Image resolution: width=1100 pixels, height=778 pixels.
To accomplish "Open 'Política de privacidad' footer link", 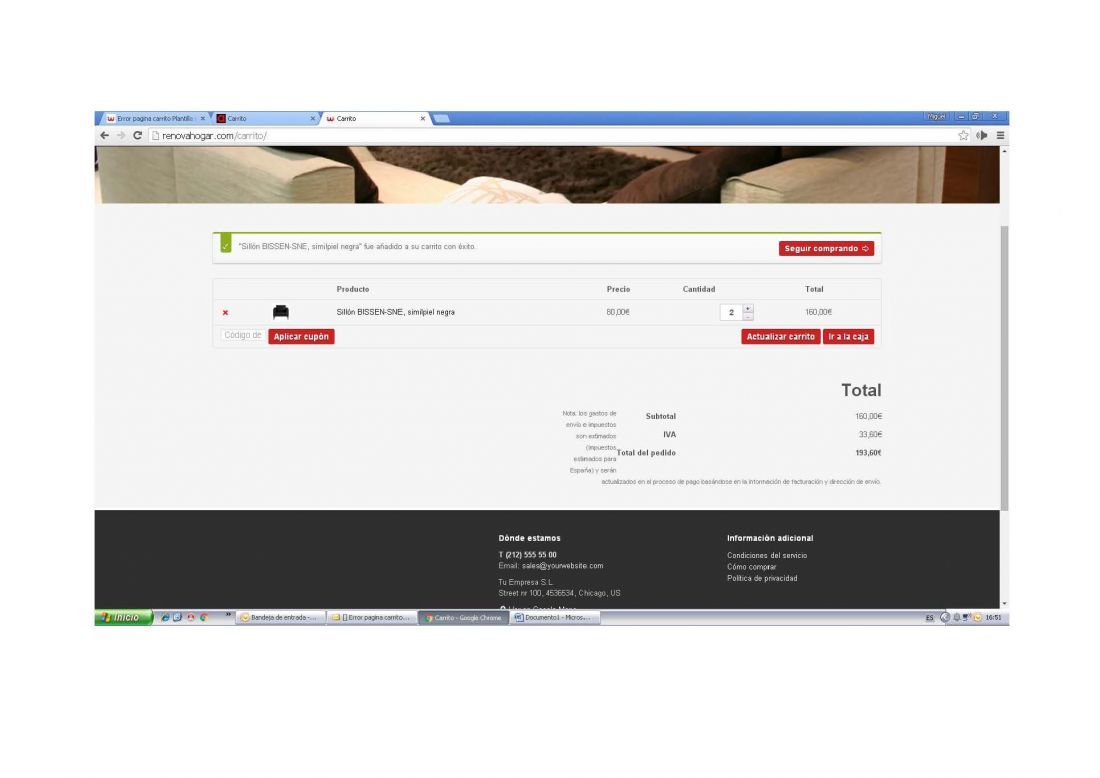I will pyautogui.click(x=762, y=578).
